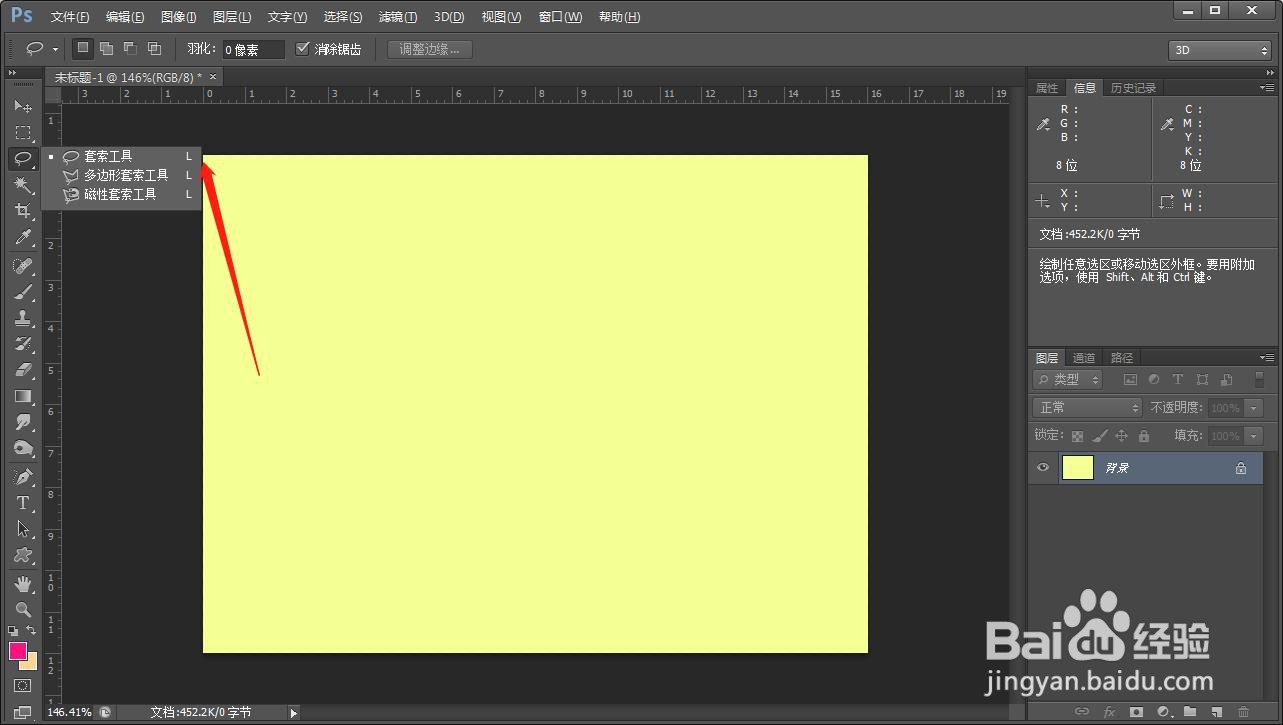Viewport: 1283px width, 725px height.
Task: Create a new layer group folder
Action: (x=1190, y=712)
